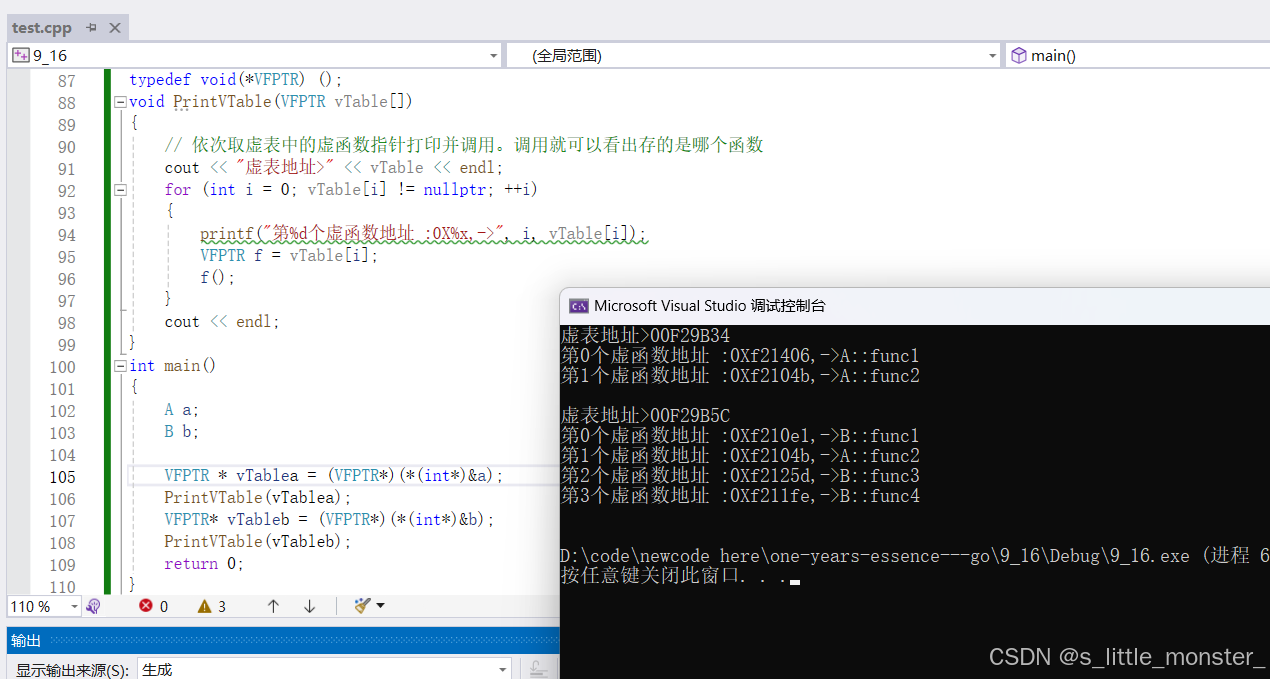Click 'cout << endl;' on line 98
This screenshot has height=679, width=1270.
tap(222, 321)
